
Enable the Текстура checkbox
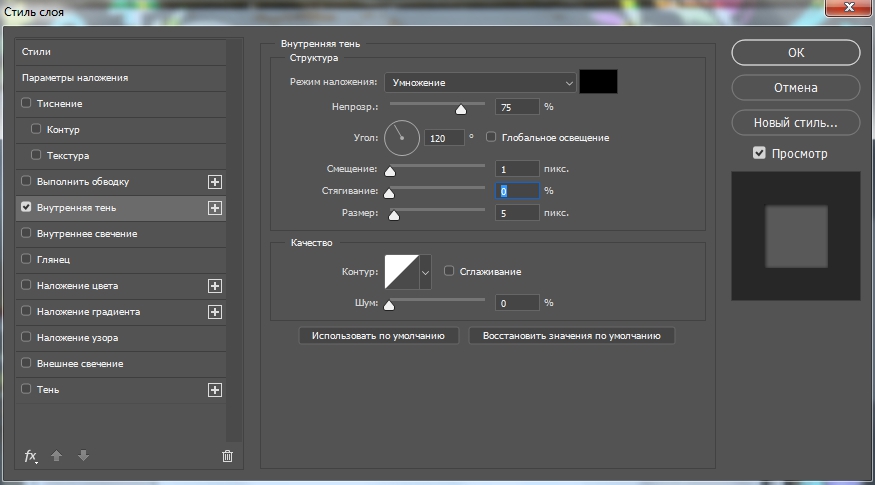tap(36, 155)
